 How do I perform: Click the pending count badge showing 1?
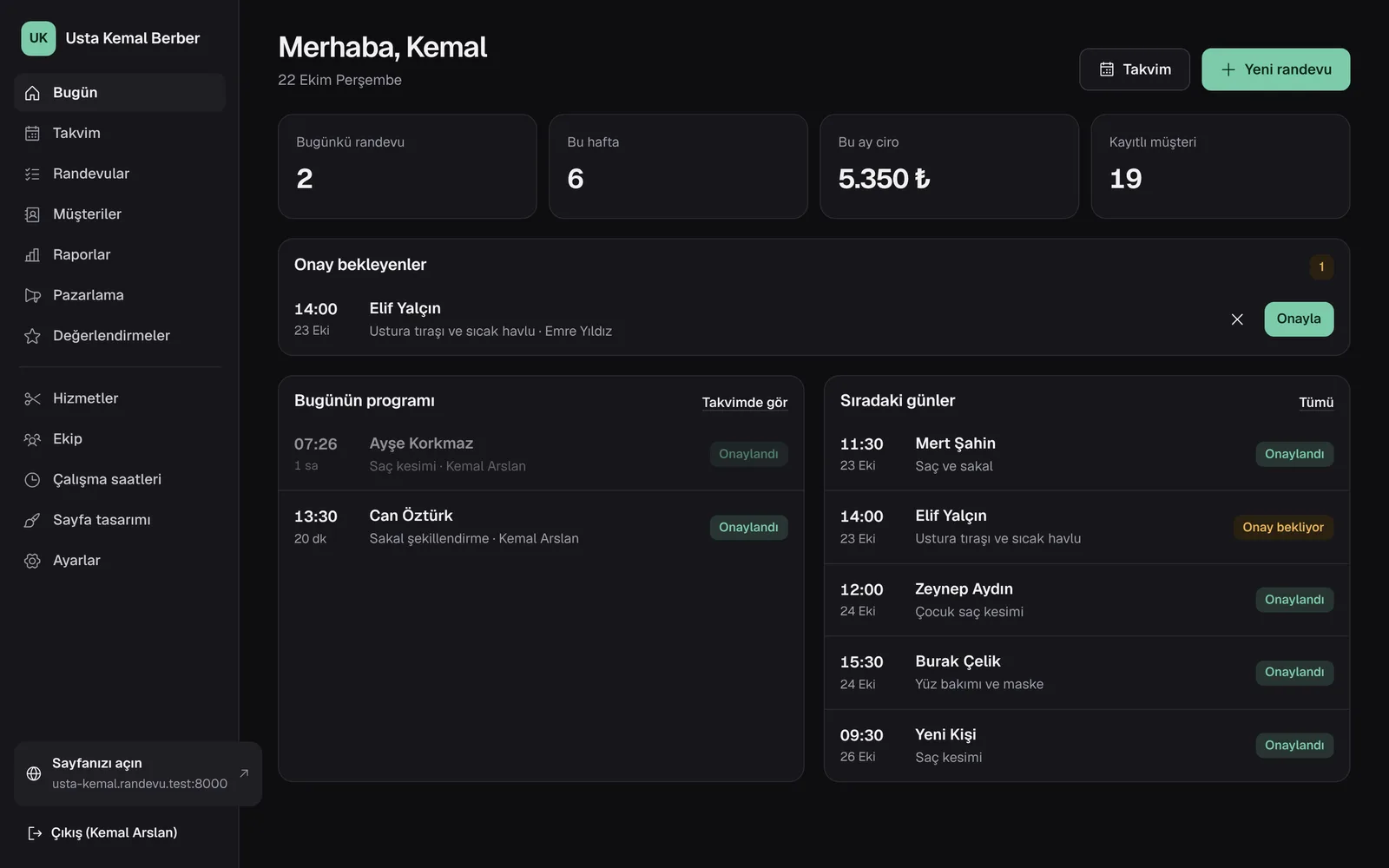1321,266
